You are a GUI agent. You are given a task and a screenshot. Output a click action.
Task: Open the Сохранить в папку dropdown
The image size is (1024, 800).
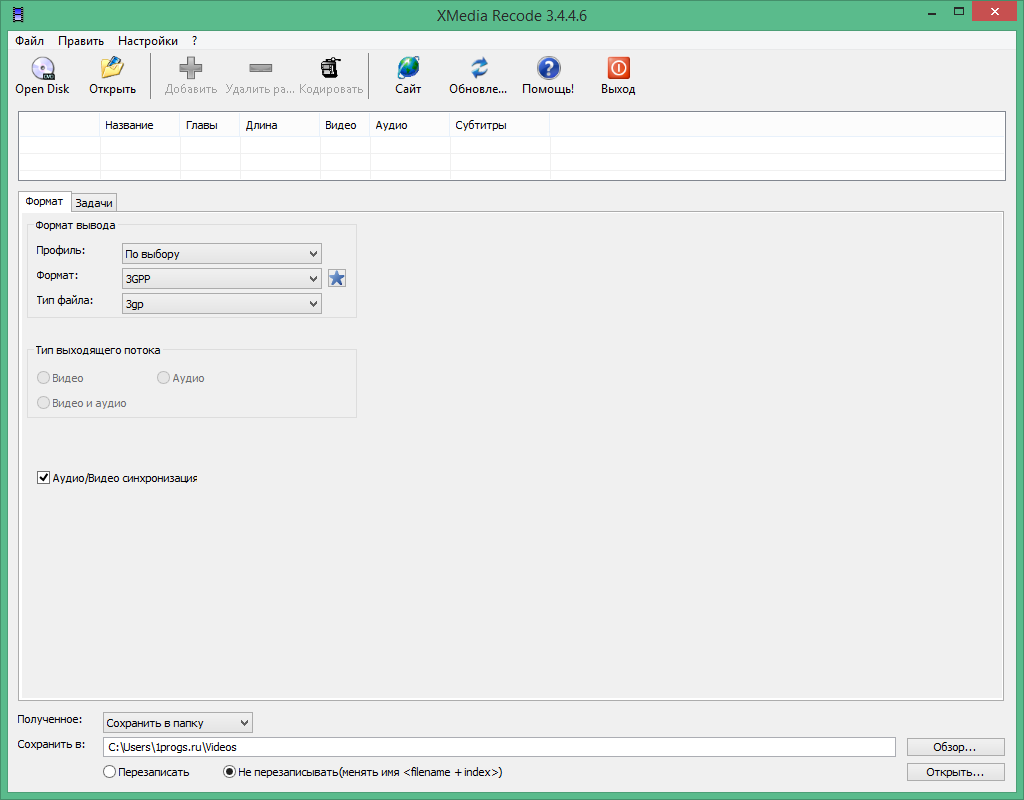[178, 722]
